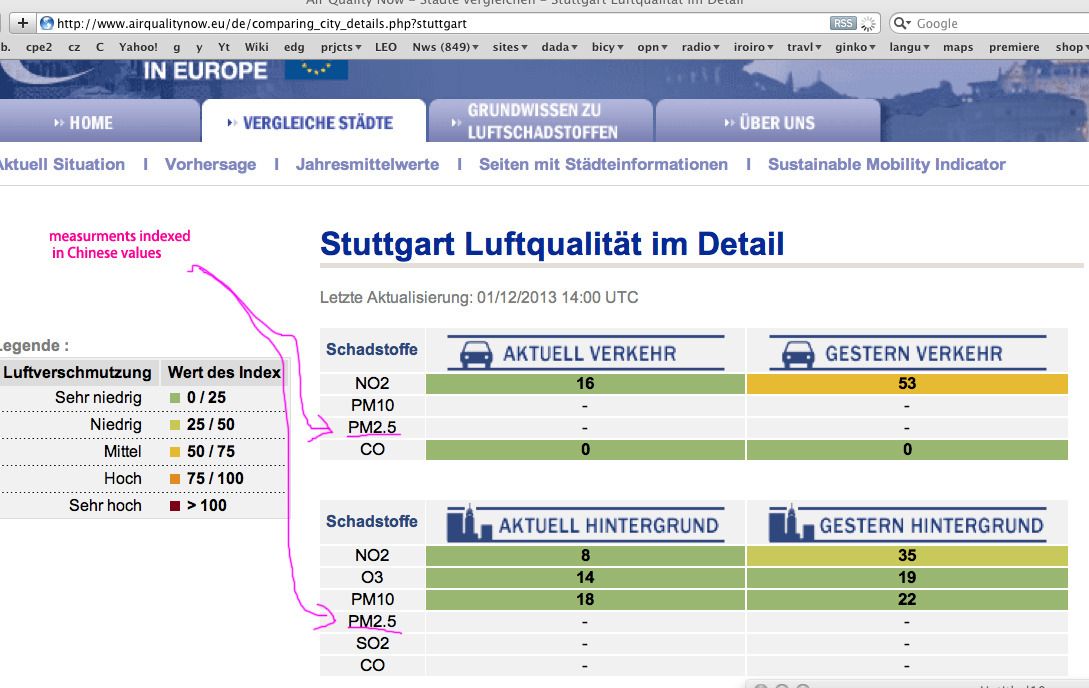
Task: Click the add bookmark plus button
Action: tap(22, 23)
